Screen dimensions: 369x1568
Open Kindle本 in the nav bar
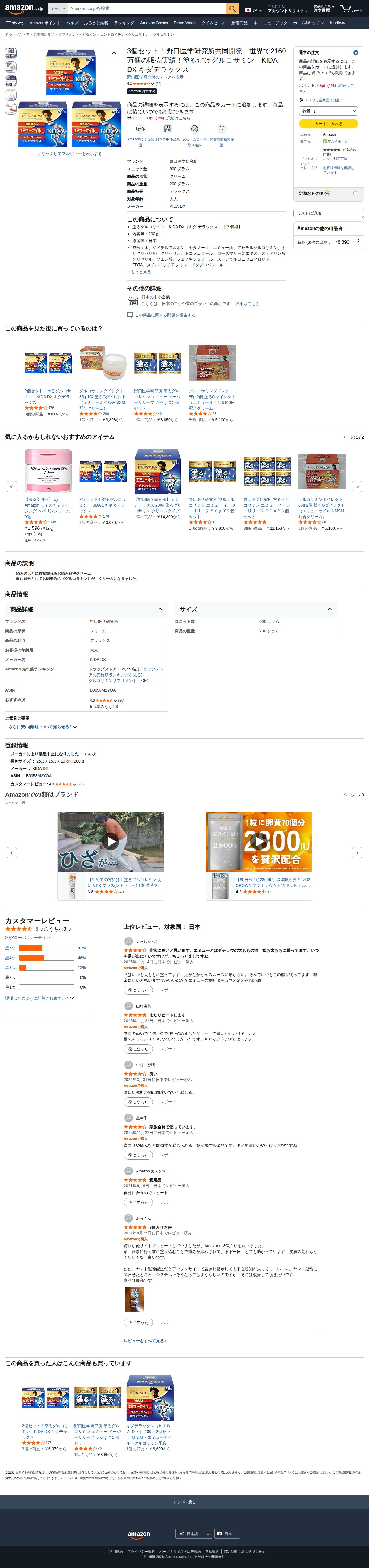(x=337, y=23)
